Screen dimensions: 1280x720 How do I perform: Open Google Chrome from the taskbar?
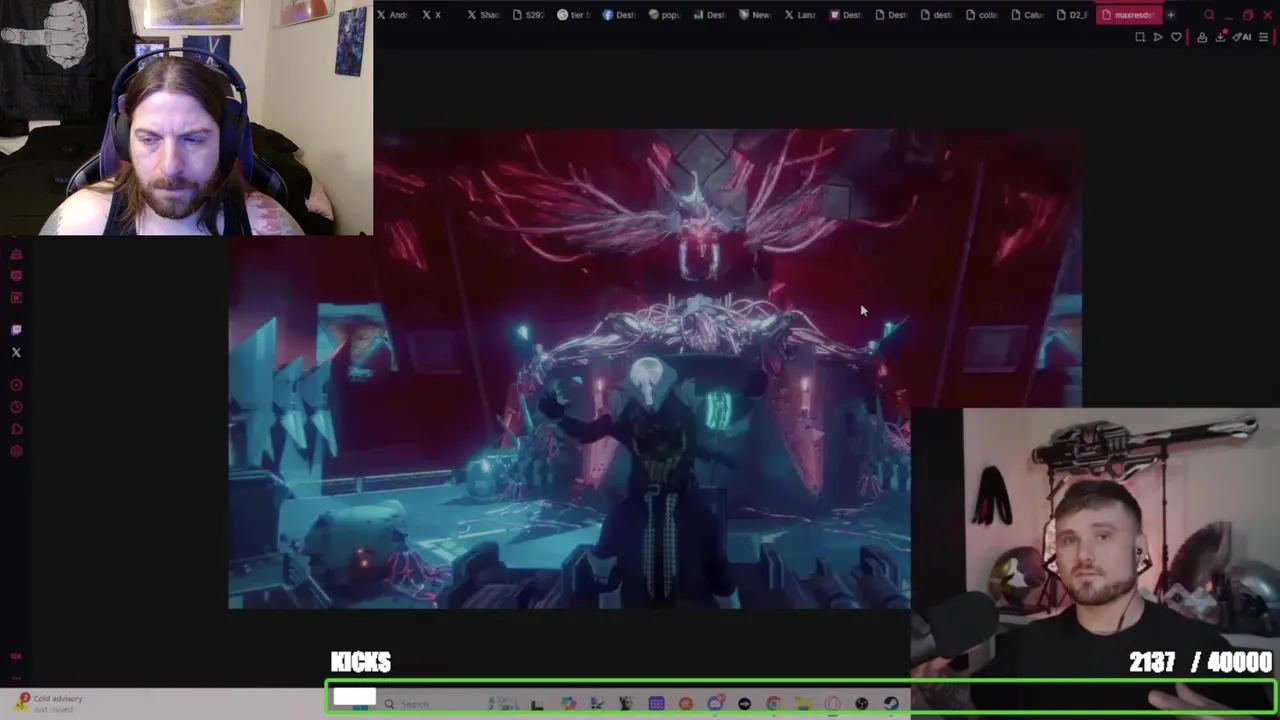773,704
